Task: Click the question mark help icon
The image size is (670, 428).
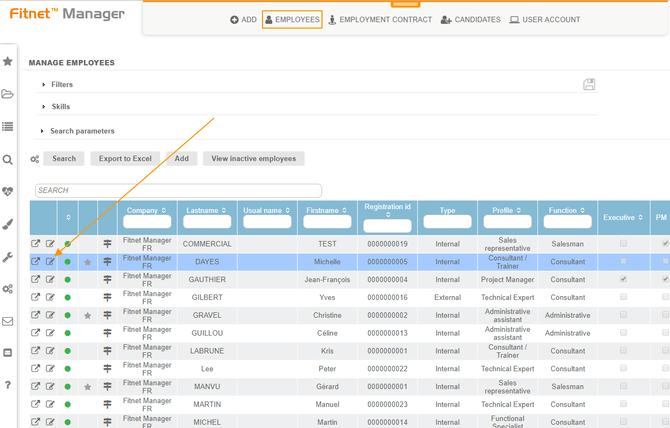Action: 8,385
